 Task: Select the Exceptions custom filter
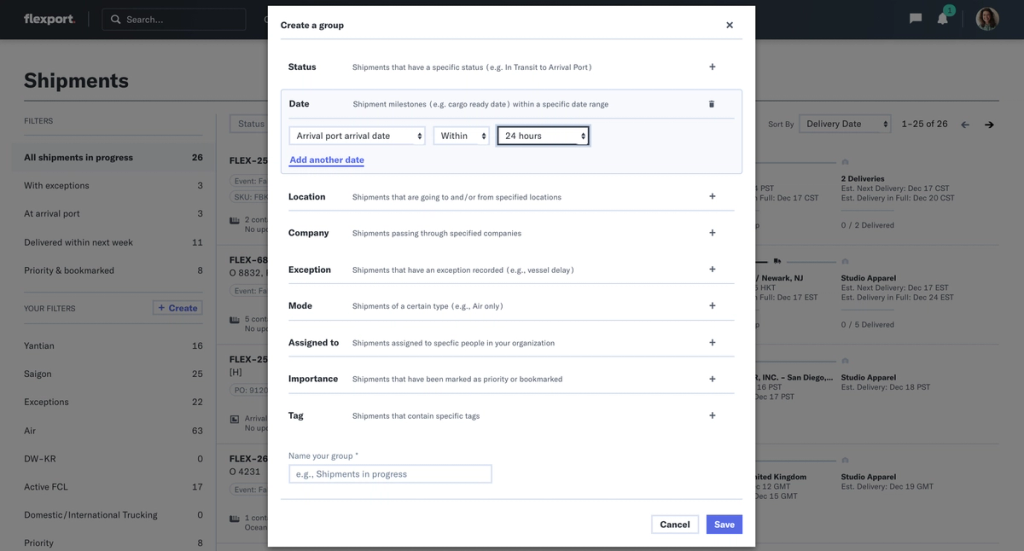coord(113,402)
